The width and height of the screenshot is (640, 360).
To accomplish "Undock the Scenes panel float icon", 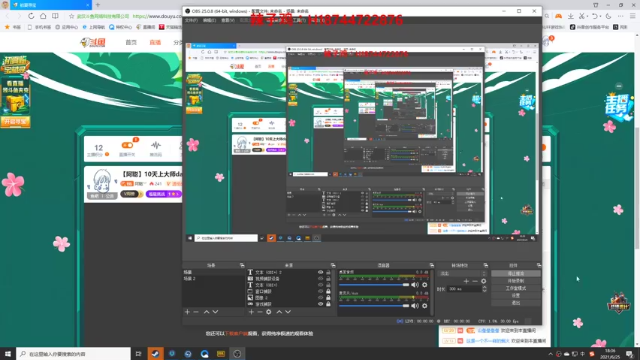I will pyautogui.click(x=242, y=265).
